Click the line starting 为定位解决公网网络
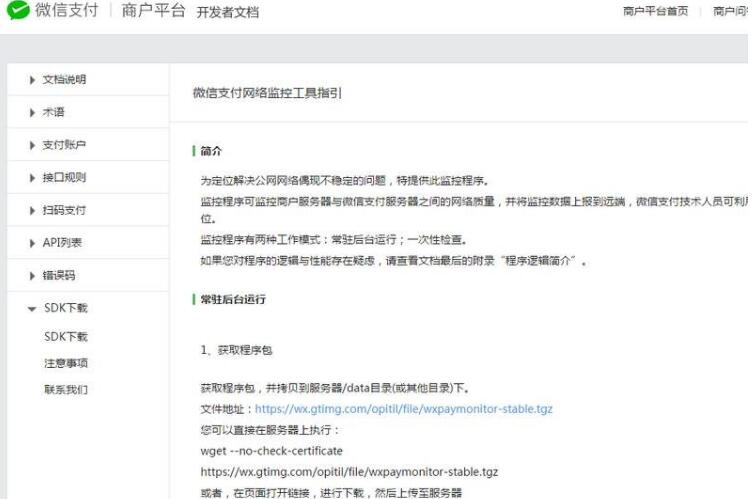Image resolution: width=752 pixels, height=499 pixels. coord(344,181)
